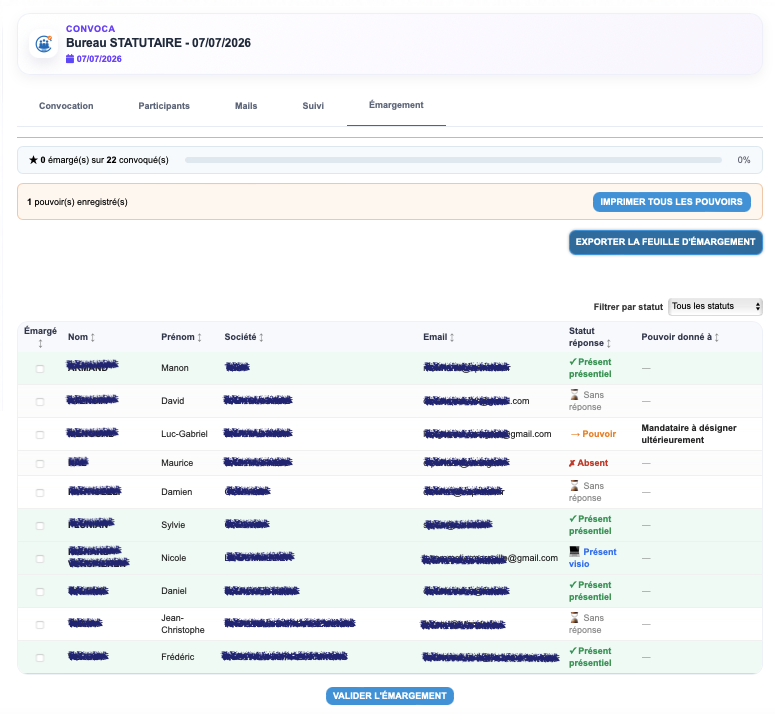Viewport: 775px width, 714px height.
Task: Click Valider l'émargement button
Action: pos(389,696)
